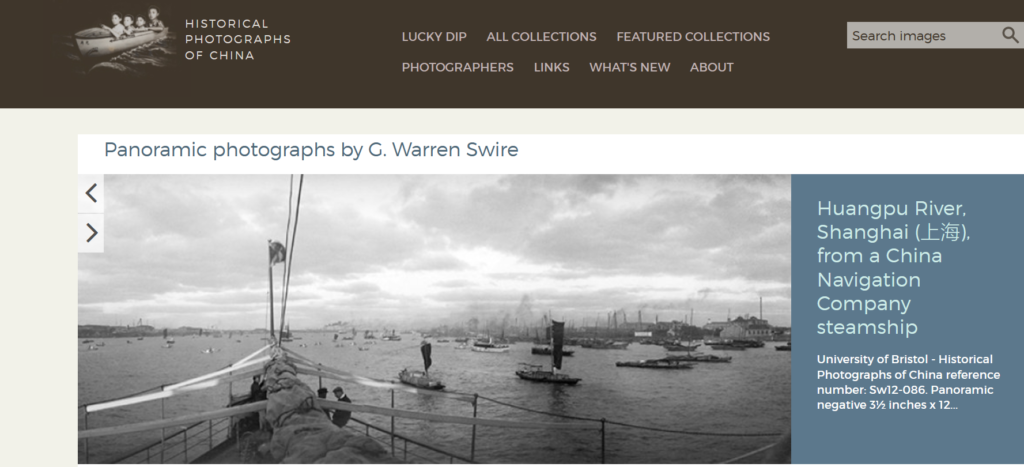Open All Collections page
The image size is (1024, 467).
click(541, 37)
